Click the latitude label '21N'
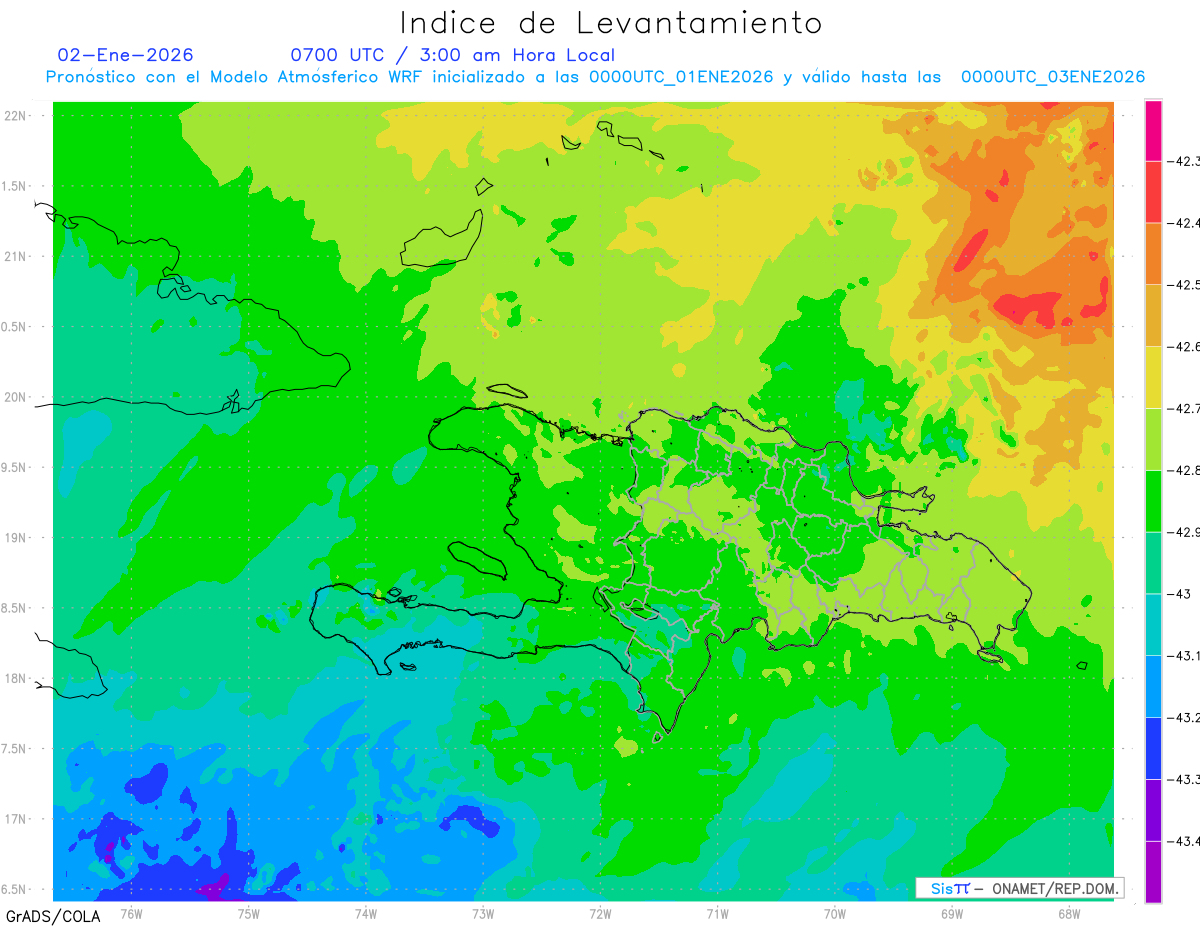The height and width of the screenshot is (927, 1200). point(16,257)
